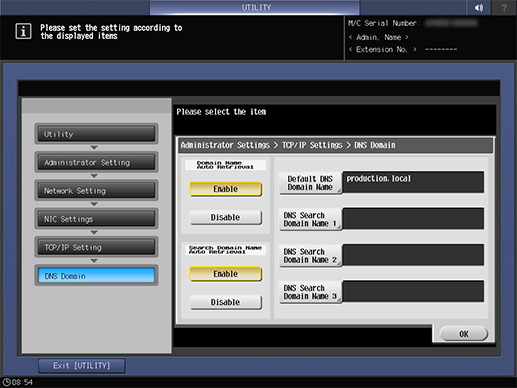Go back to Administrator Setting
This screenshot has height=388, width=517.
(x=96, y=162)
